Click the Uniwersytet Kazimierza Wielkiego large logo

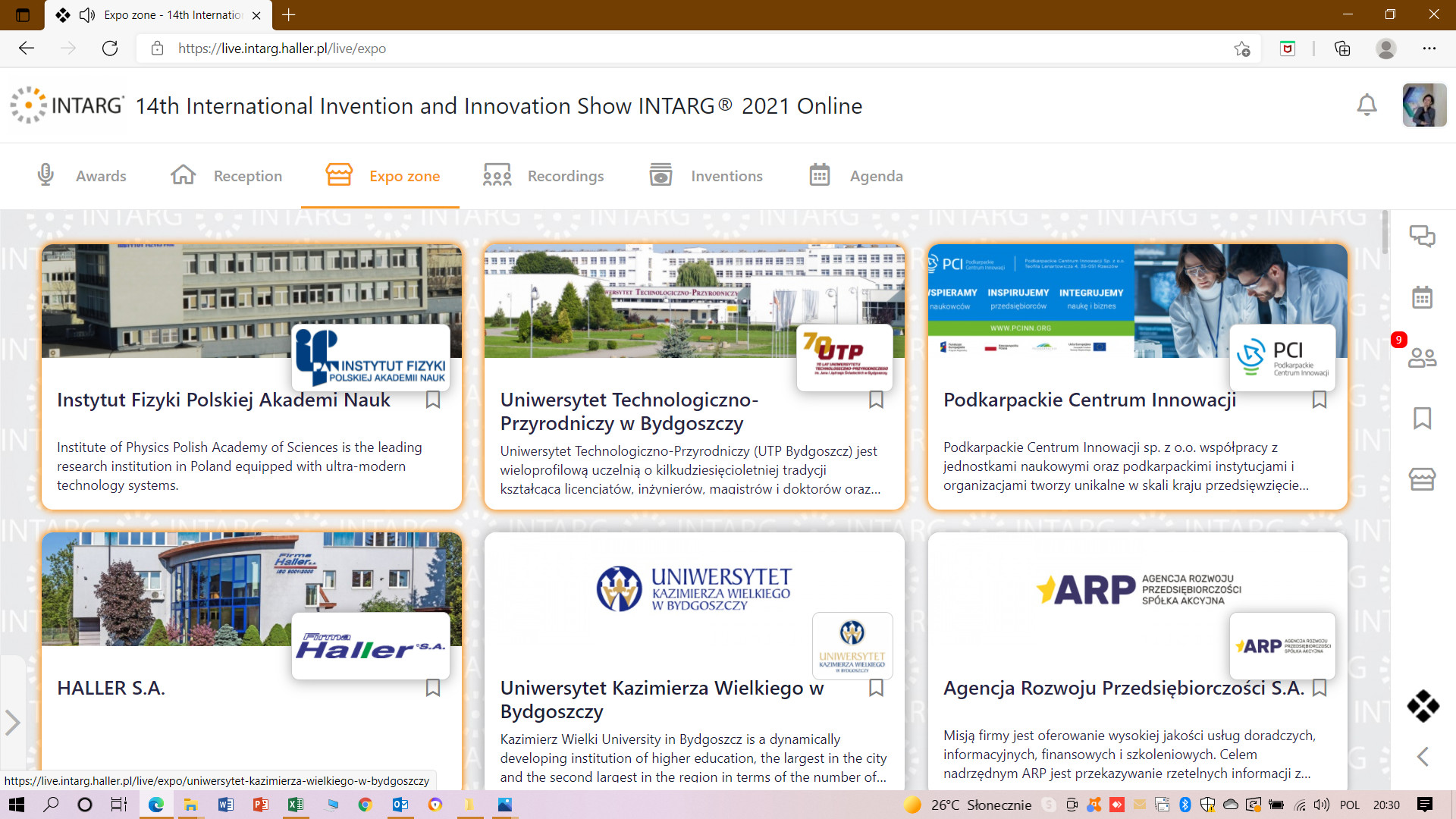pyautogui.click(x=694, y=589)
